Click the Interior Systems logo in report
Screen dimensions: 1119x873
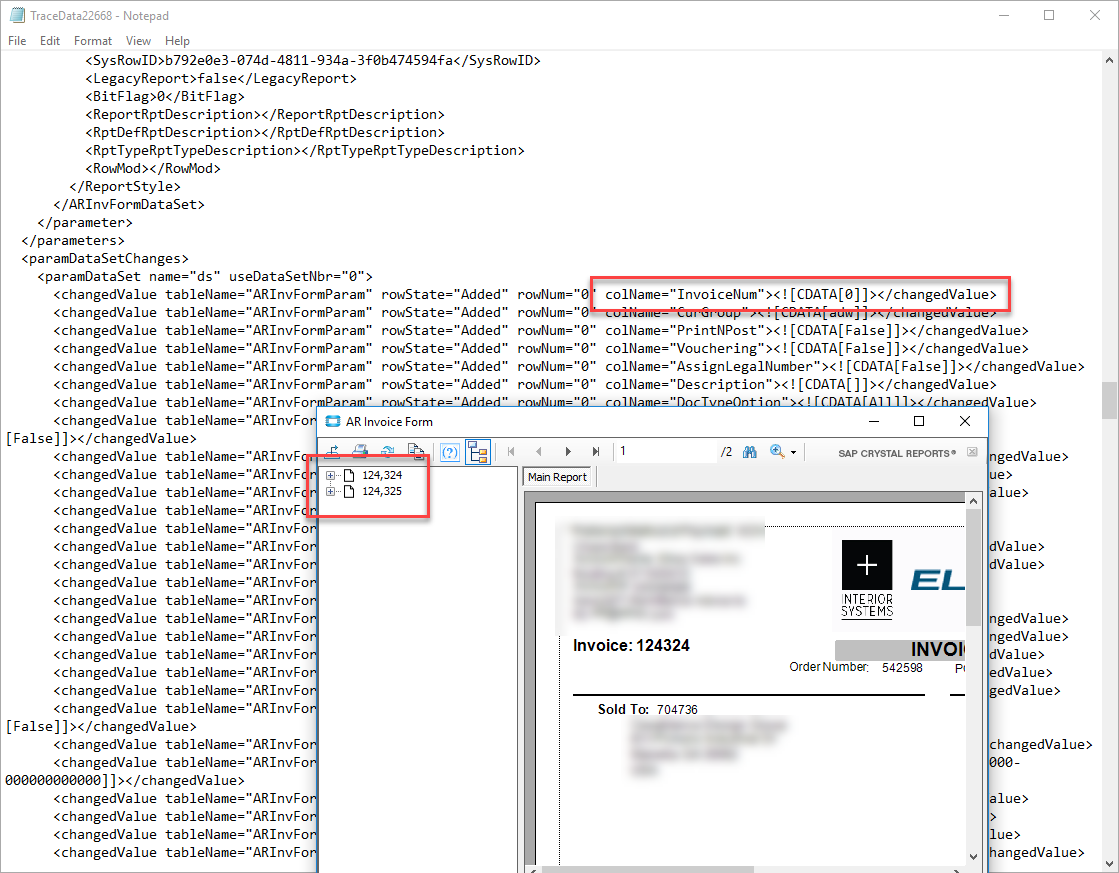tap(867, 580)
